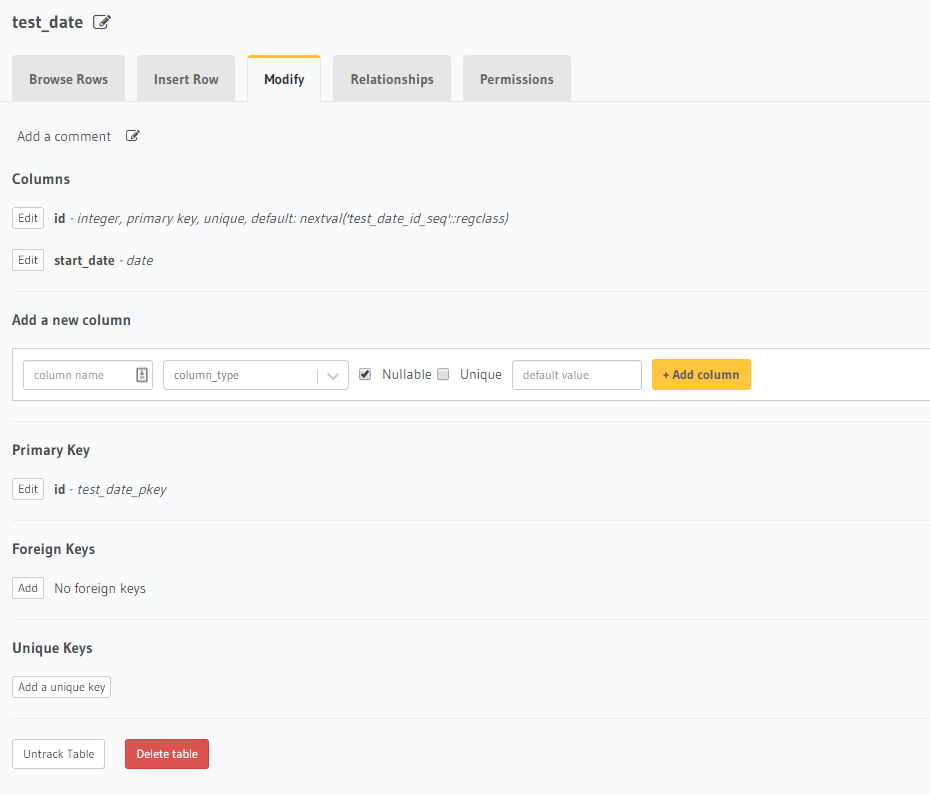Click the small icon inside column name field

(141, 374)
